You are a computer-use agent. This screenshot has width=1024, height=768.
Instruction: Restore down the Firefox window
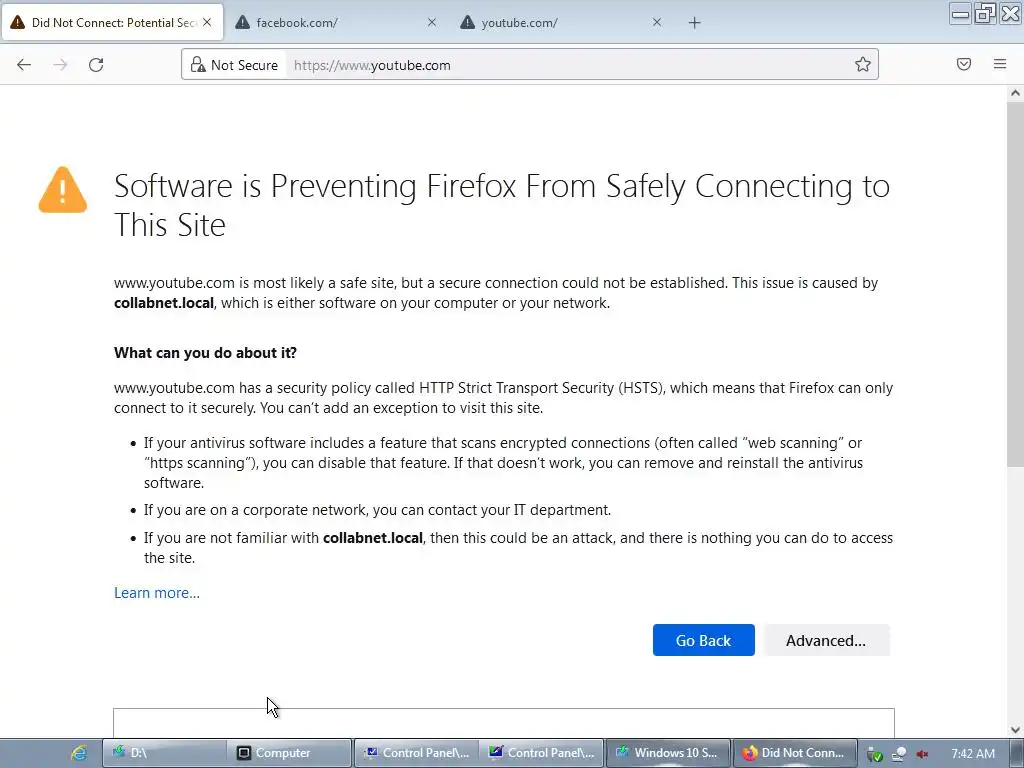click(x=985, y=14)
